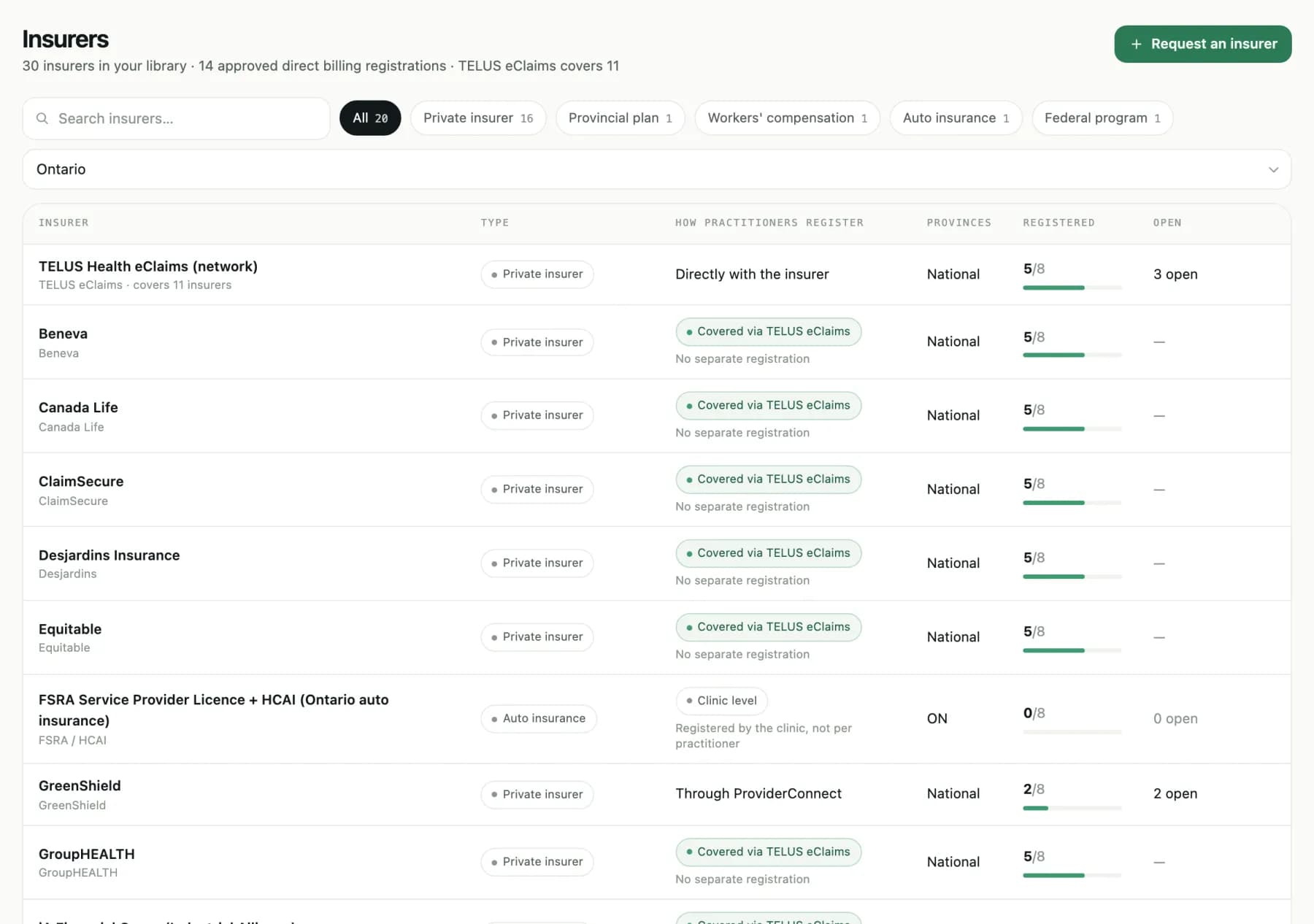Focus the Search insurers field
This screenshot has height=924, width=1314.
(176, 118)
